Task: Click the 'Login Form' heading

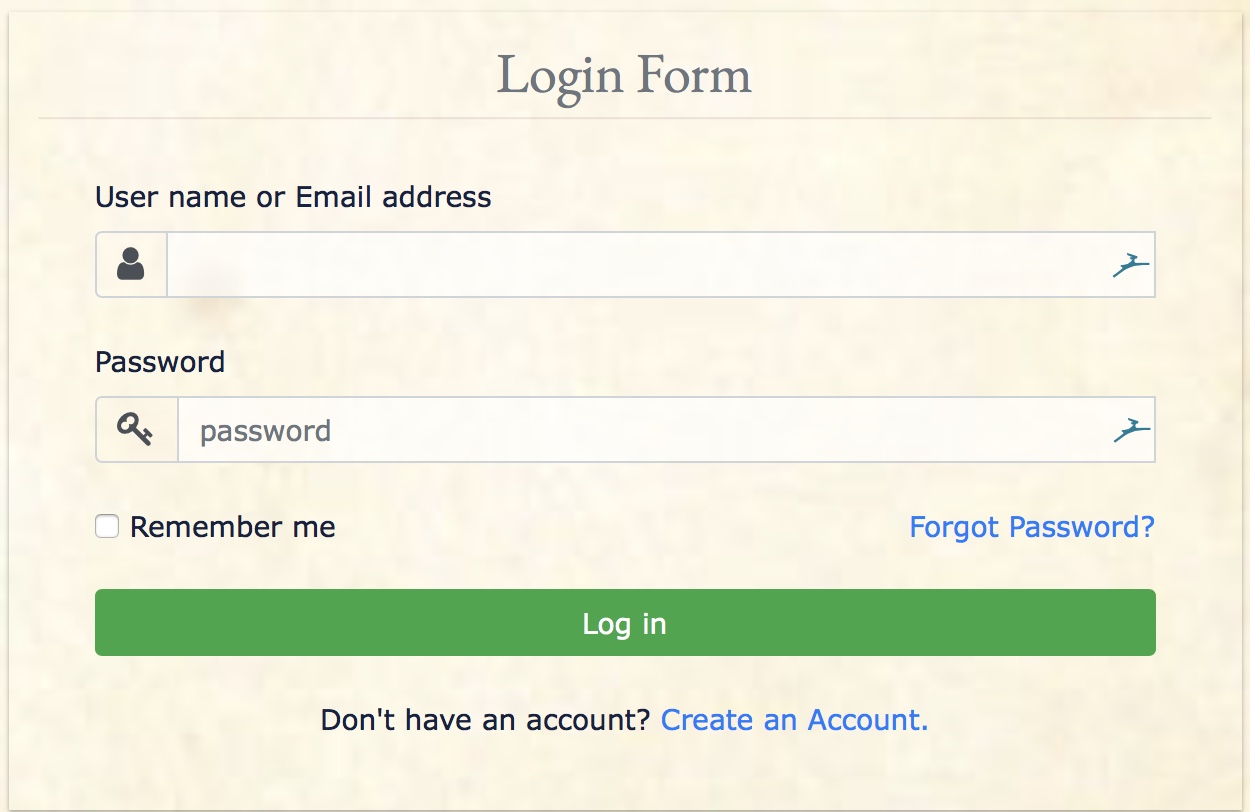Action: [624, 76]
